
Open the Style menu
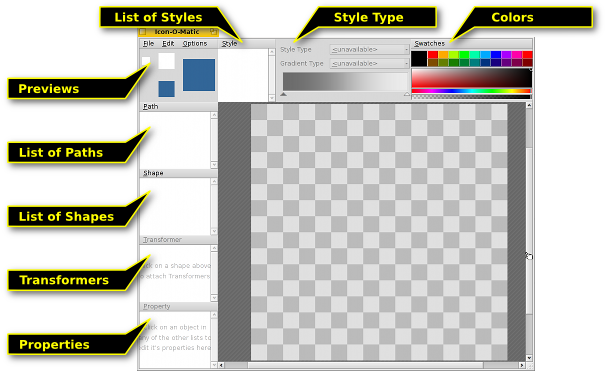[x=229, y=44]
